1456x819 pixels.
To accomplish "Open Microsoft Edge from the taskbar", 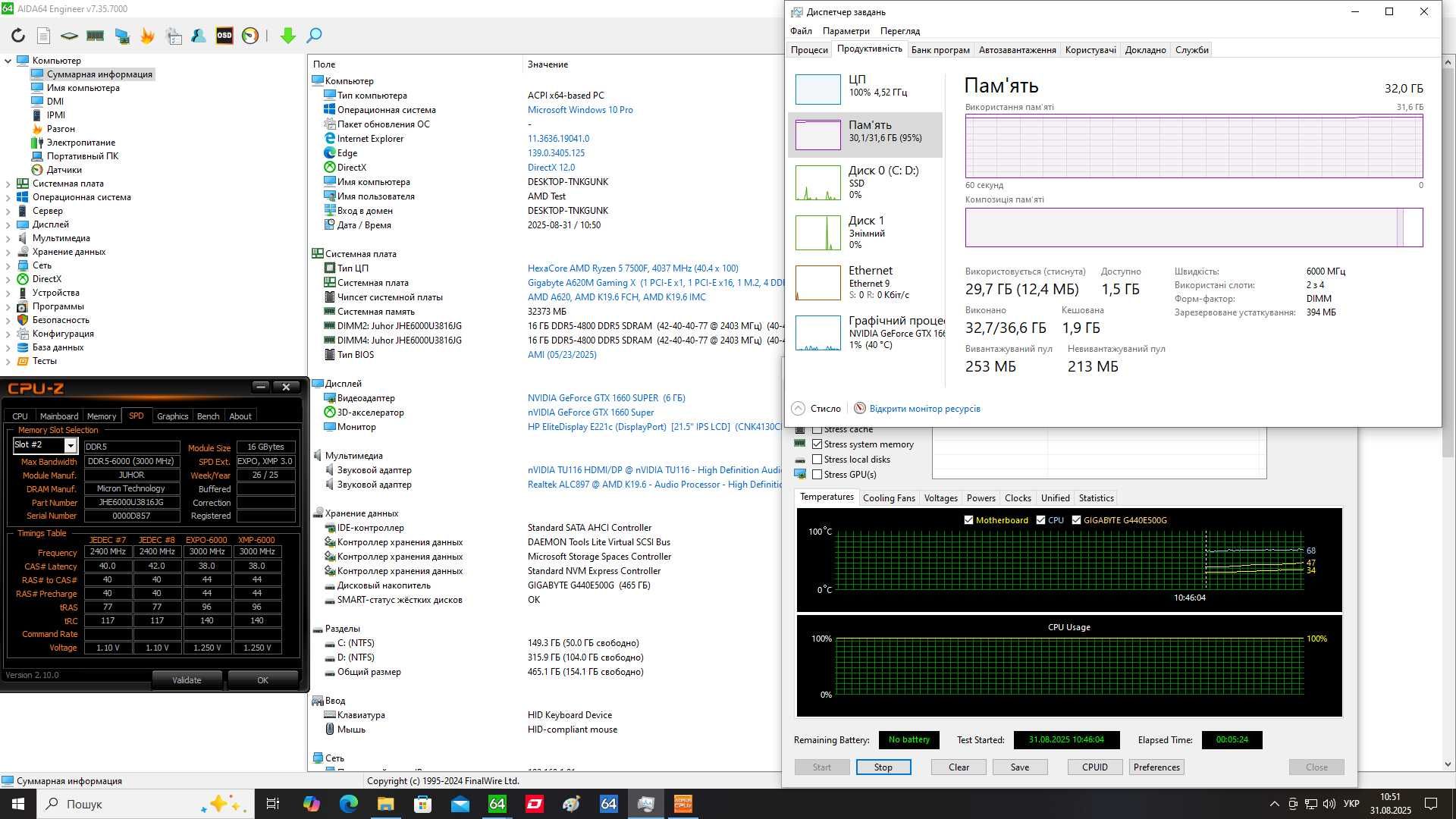I will click(348, 804).
